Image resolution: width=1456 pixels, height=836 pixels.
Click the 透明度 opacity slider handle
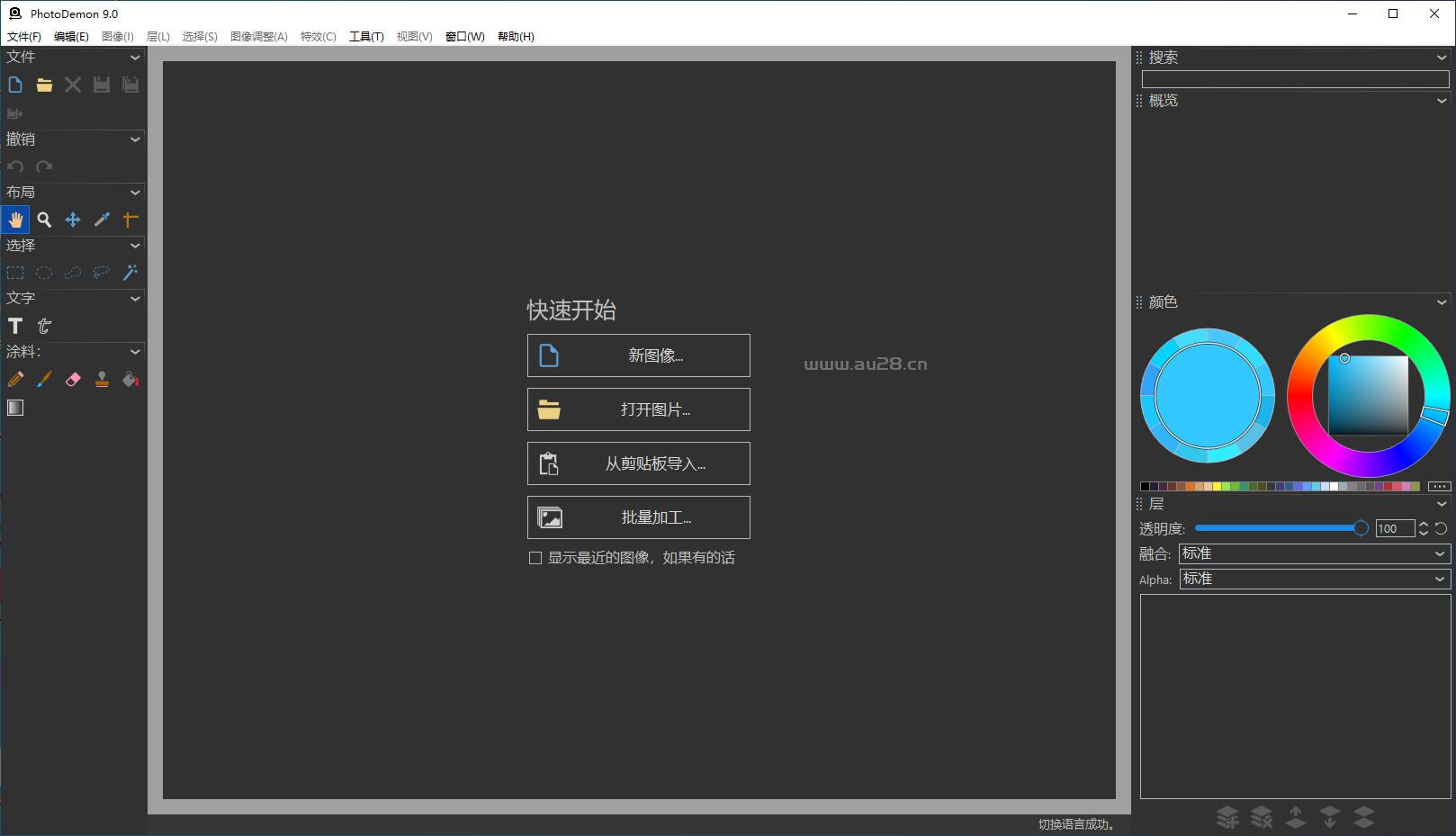(x=1361, y=528)
